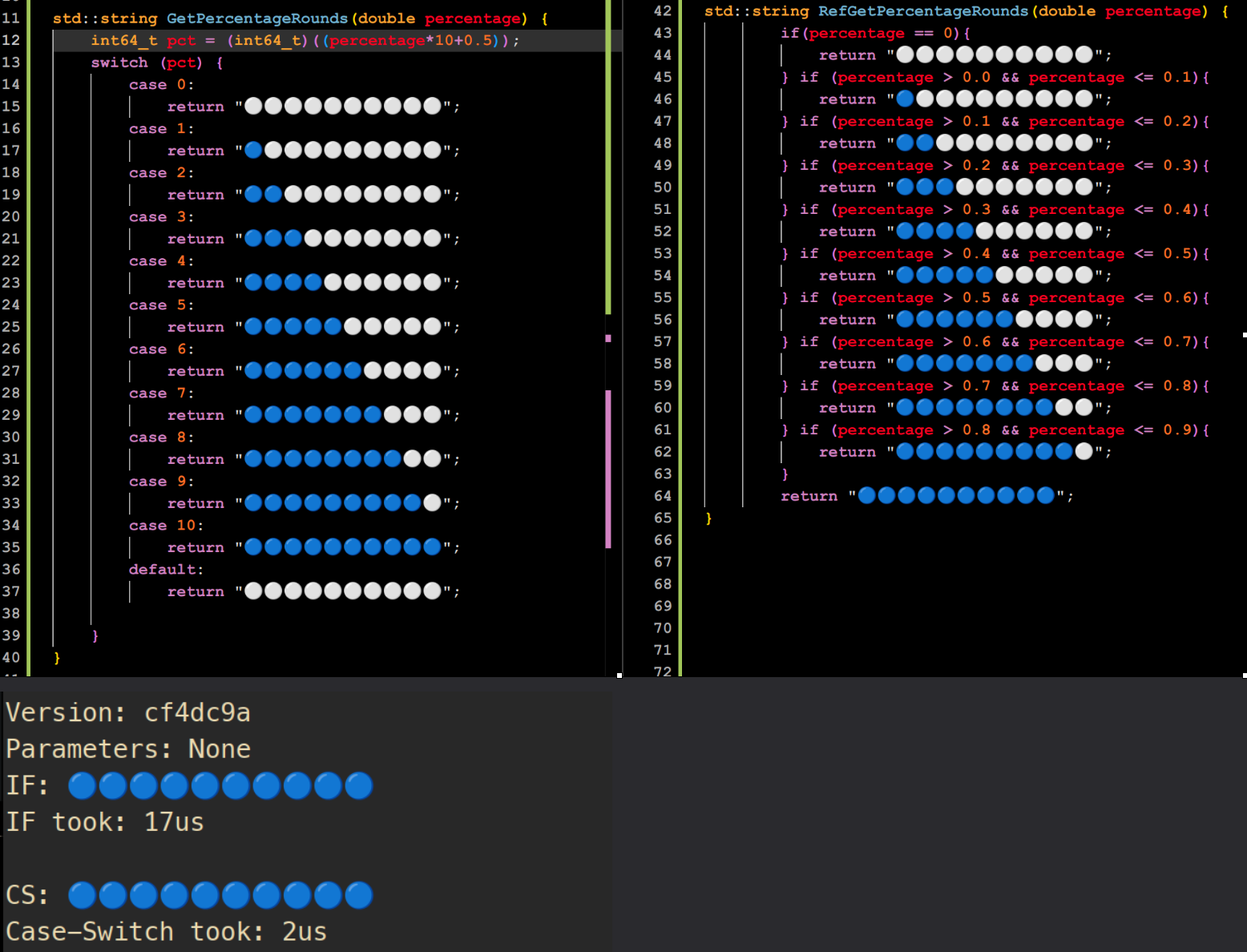Click the 'default:' label in the switch
Image resolution: width=1247 pixels, height=952 pixels.
tap(166, 570)
